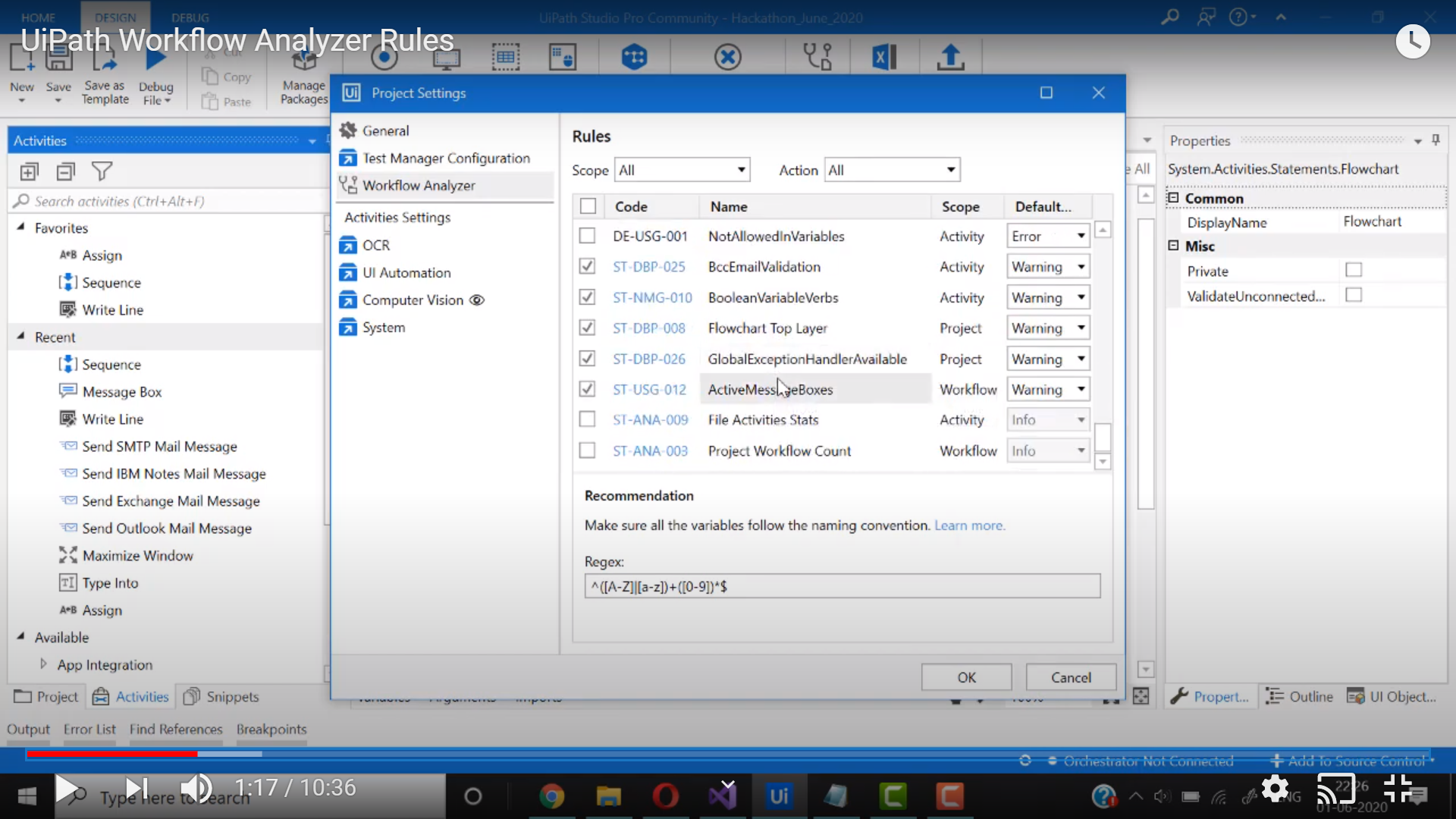Follow the Learn more link
Viewport: 1456px width, 819px height.
[x=969, y=526]
